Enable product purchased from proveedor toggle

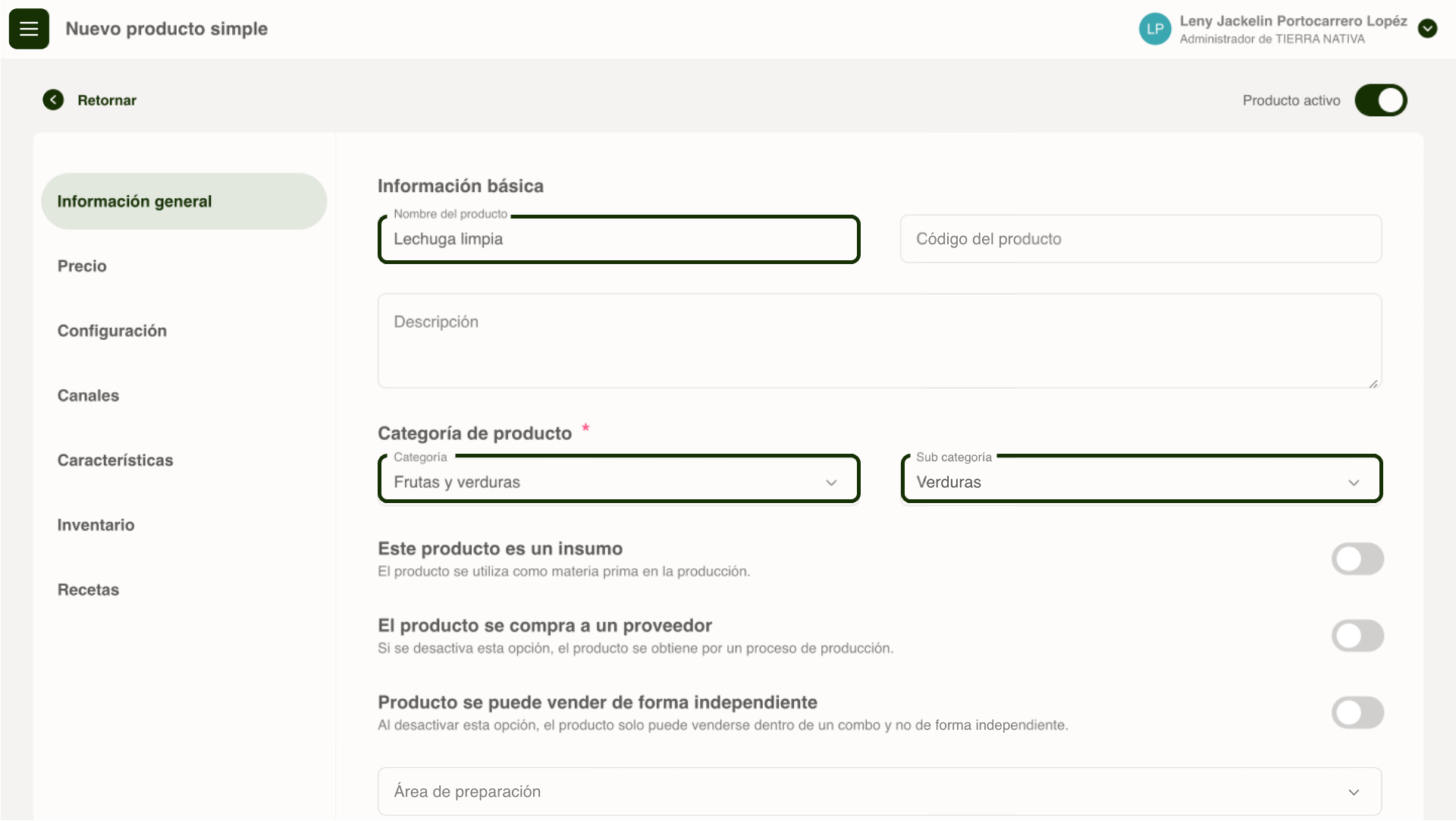tap(1357, 636)
